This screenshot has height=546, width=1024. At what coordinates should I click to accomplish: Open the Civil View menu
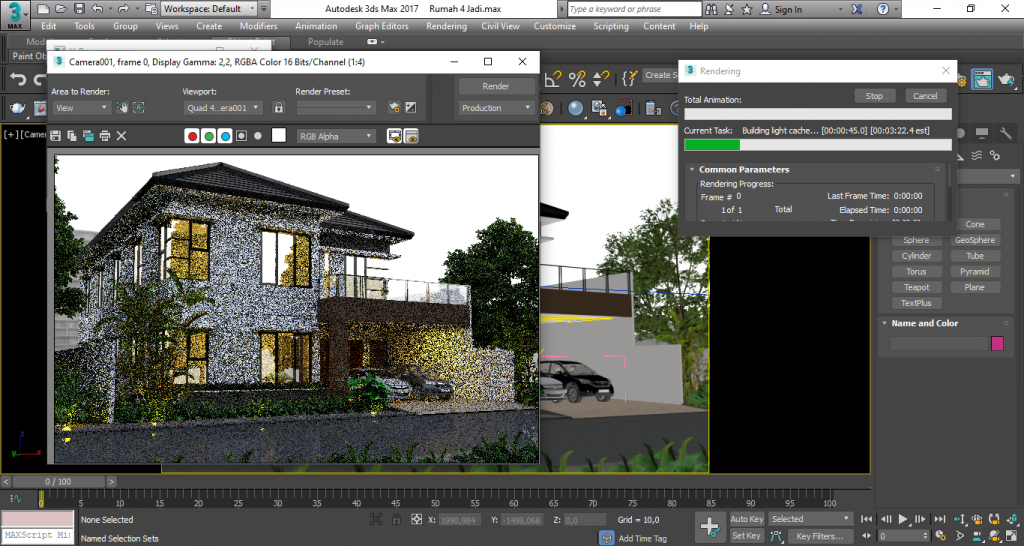[x=500, y=26]
